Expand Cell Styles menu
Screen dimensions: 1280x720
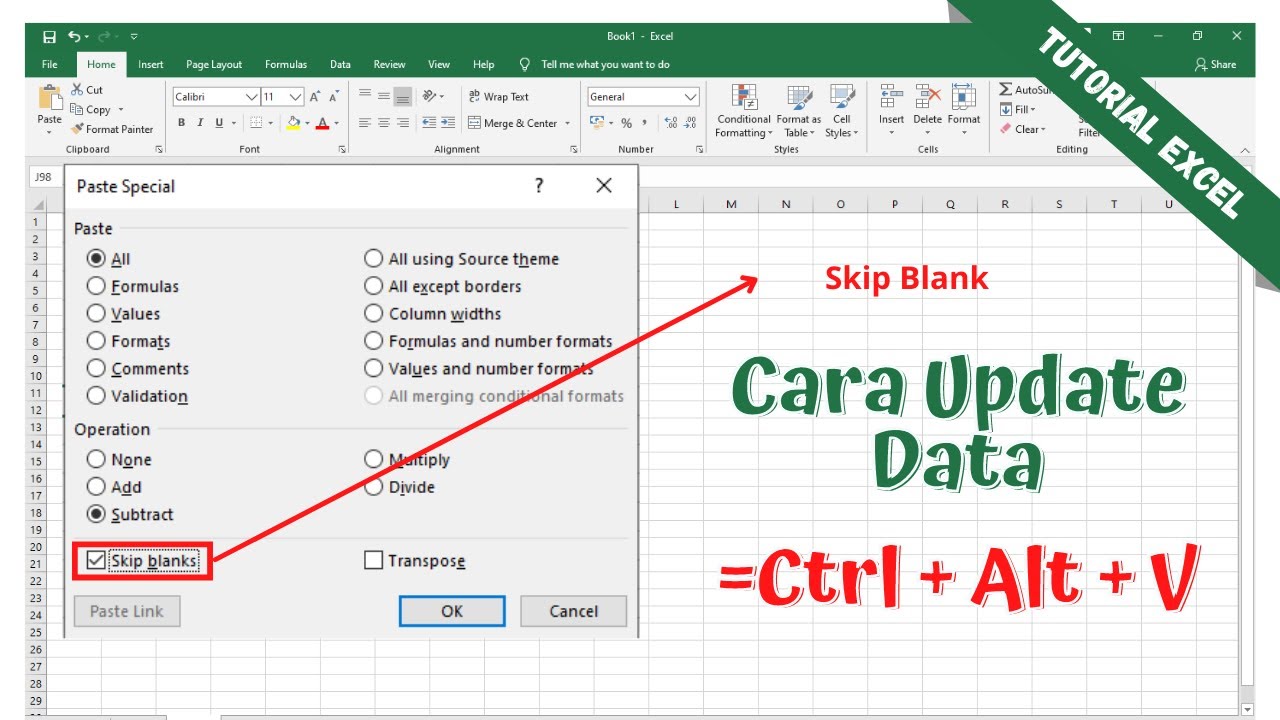(x=842, y=111)
